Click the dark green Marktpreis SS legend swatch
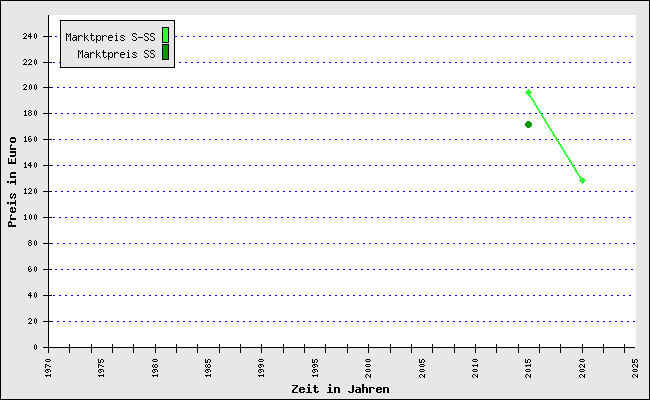The width and height of the screenshot is (650, 400). click(165, 52)
